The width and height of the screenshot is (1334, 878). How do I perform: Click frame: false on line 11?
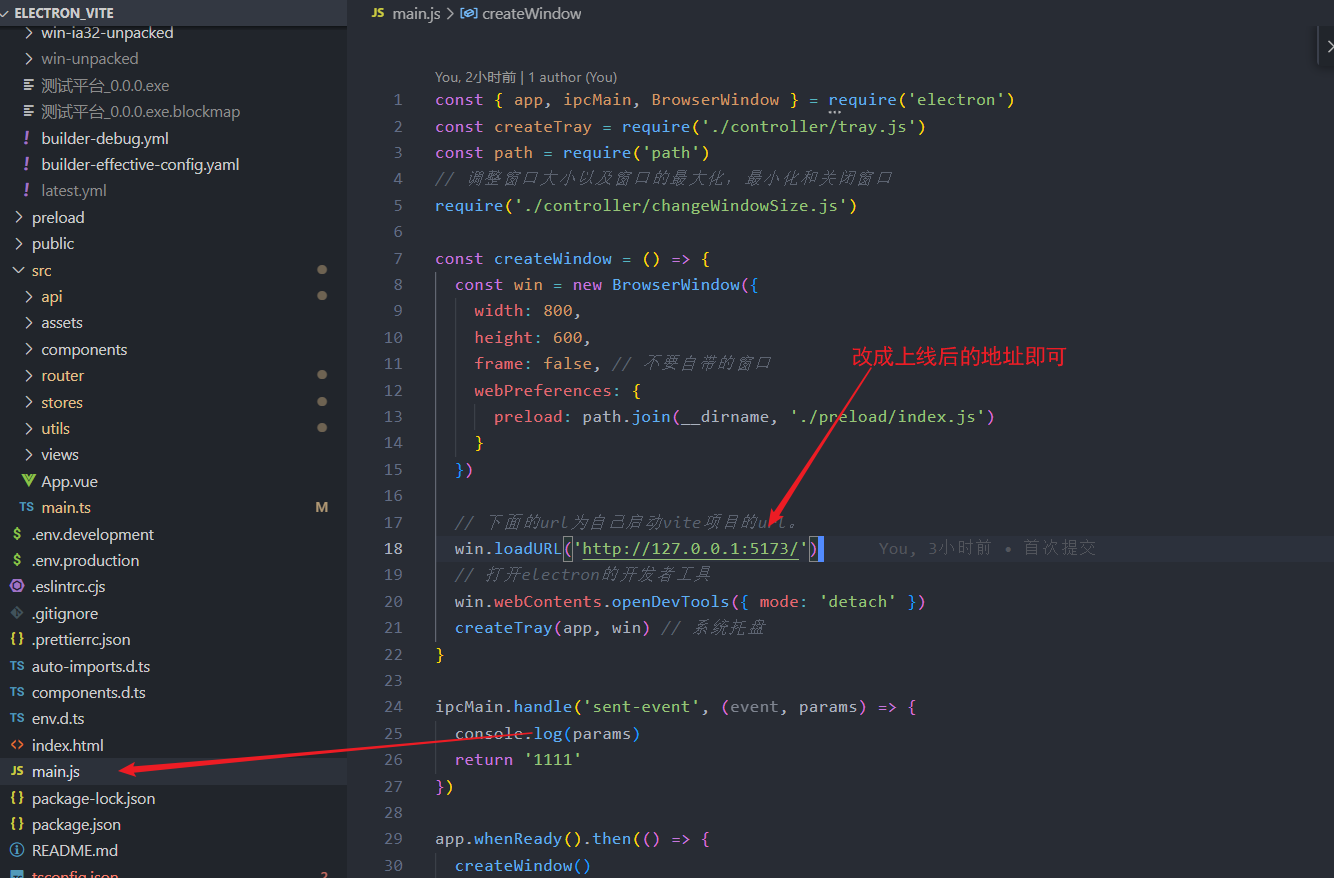click(537, 364)
